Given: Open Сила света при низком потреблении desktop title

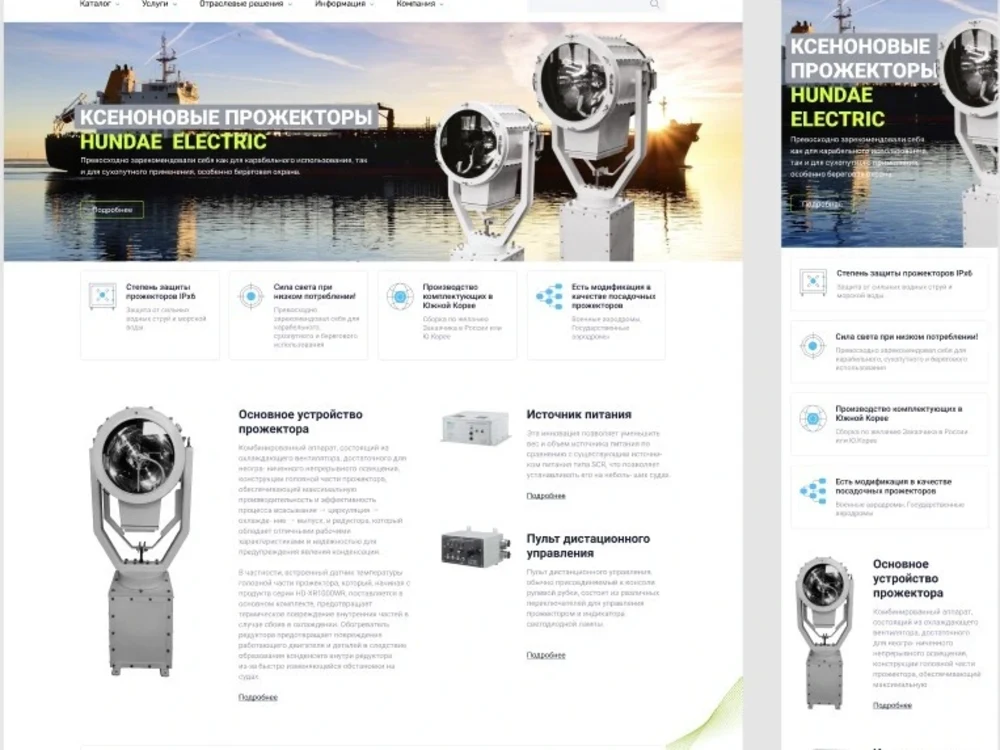Looking at the screenshot, I should point(315,291).
